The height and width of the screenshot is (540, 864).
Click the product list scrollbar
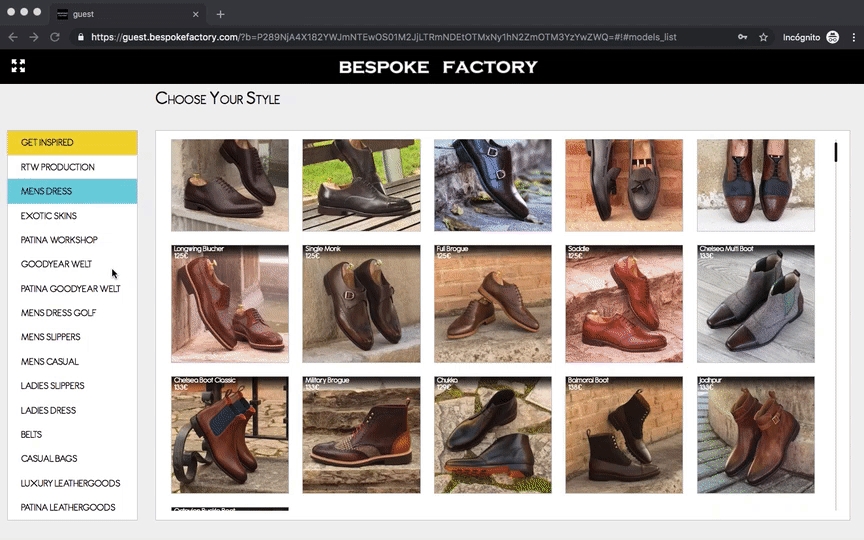(x=835, y=153)
